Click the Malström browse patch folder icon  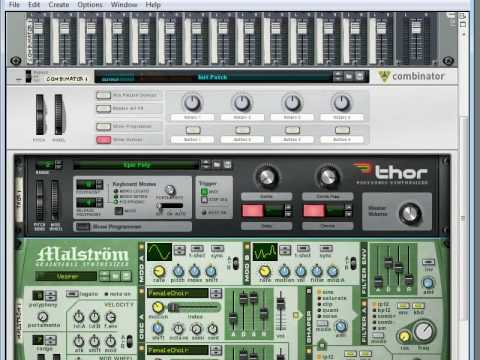click(x=115, y=276)
